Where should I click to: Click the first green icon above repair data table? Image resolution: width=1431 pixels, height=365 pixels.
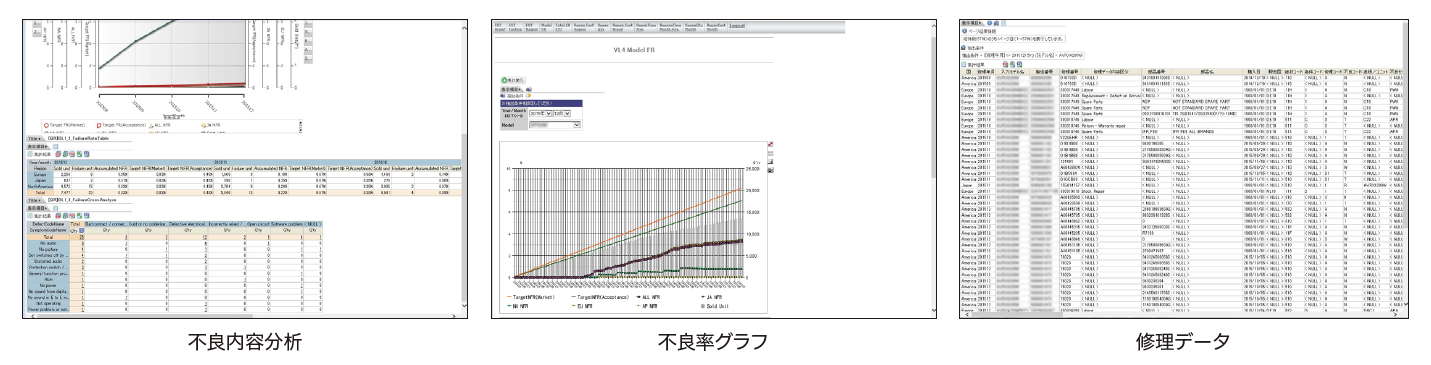pyautogui.click(x=1012, y=65)
